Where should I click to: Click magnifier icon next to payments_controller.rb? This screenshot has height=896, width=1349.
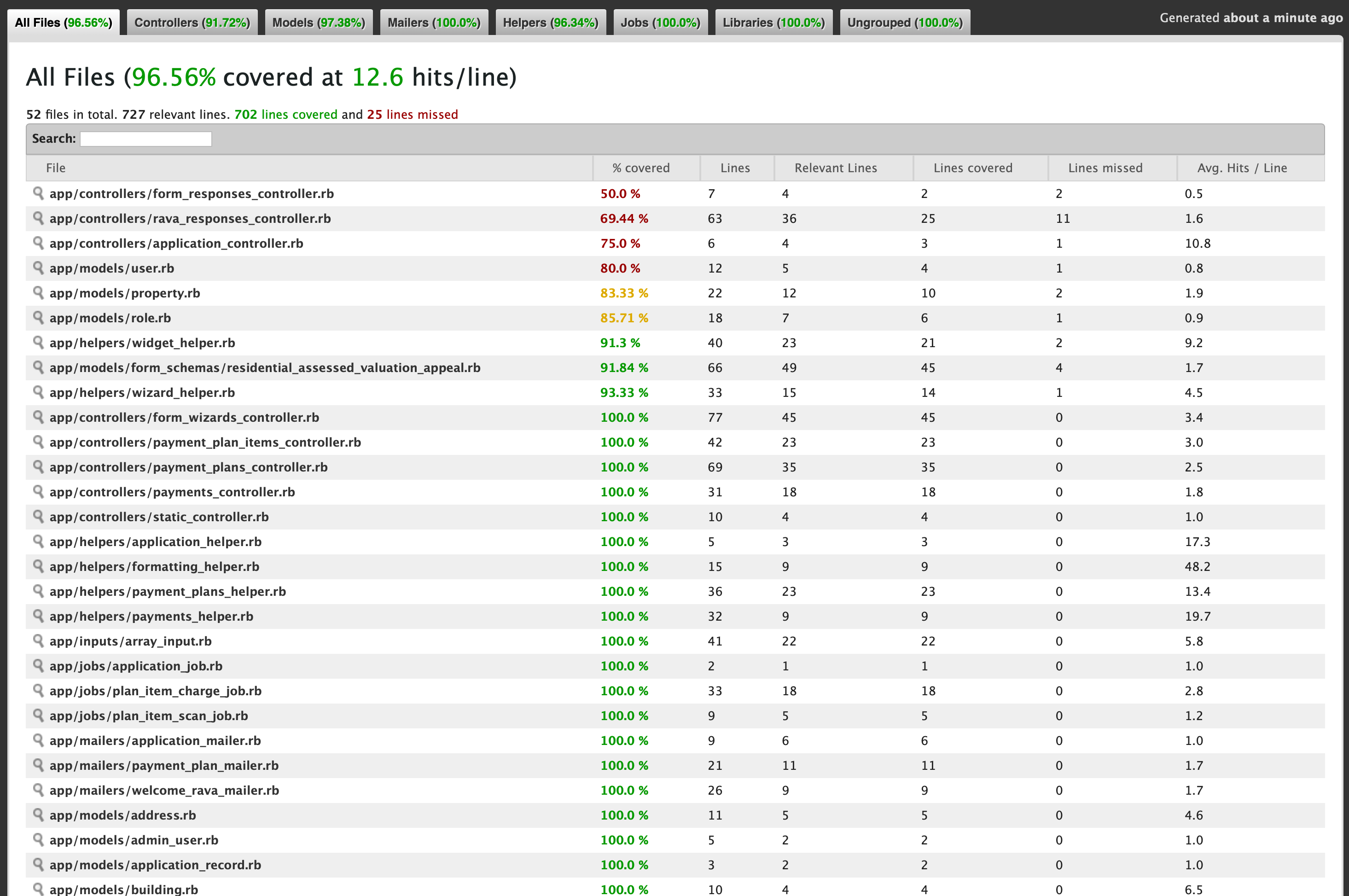point(38,491)
